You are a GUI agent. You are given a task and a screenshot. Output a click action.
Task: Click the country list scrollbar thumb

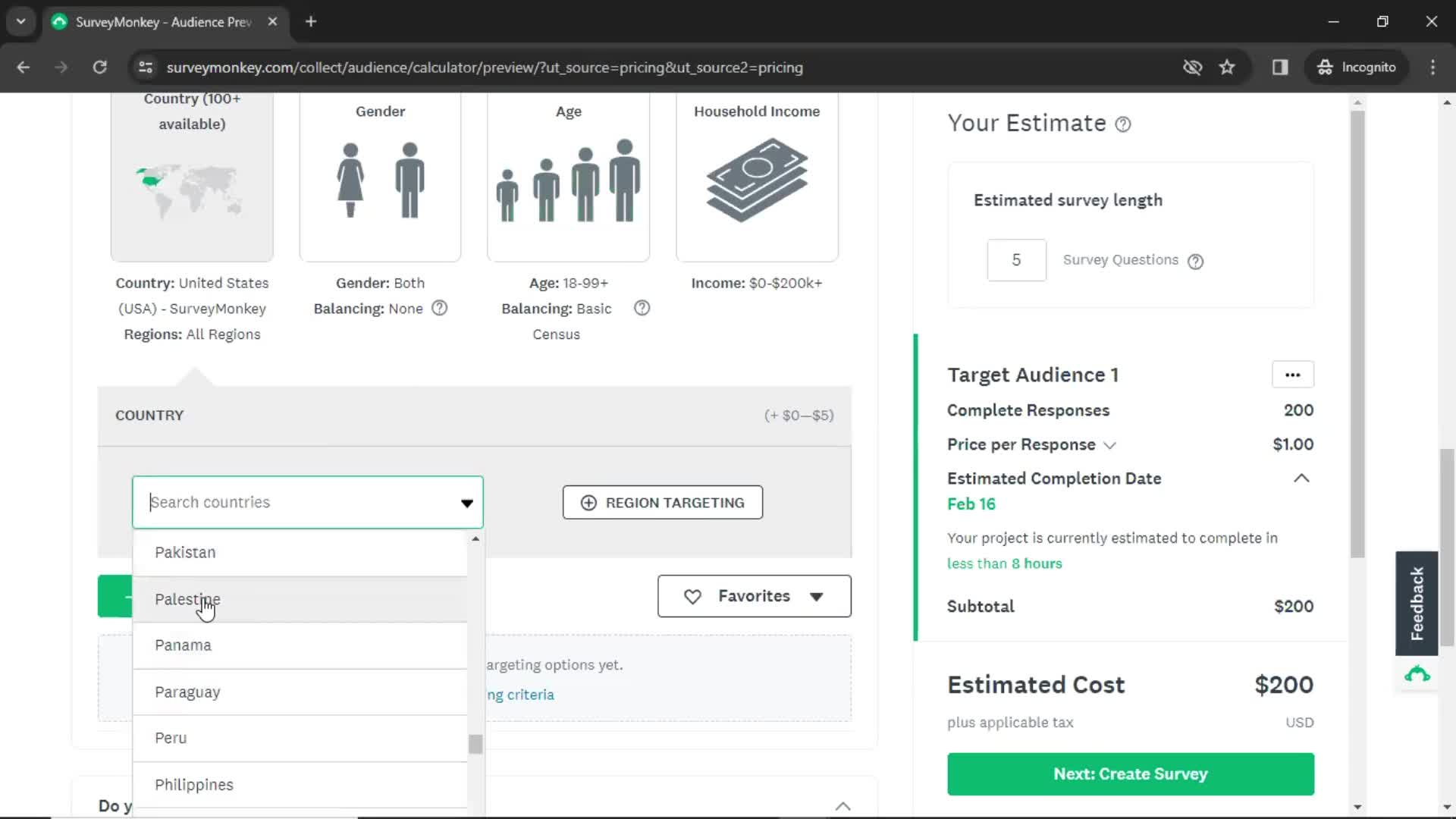[x=475, y=745]
